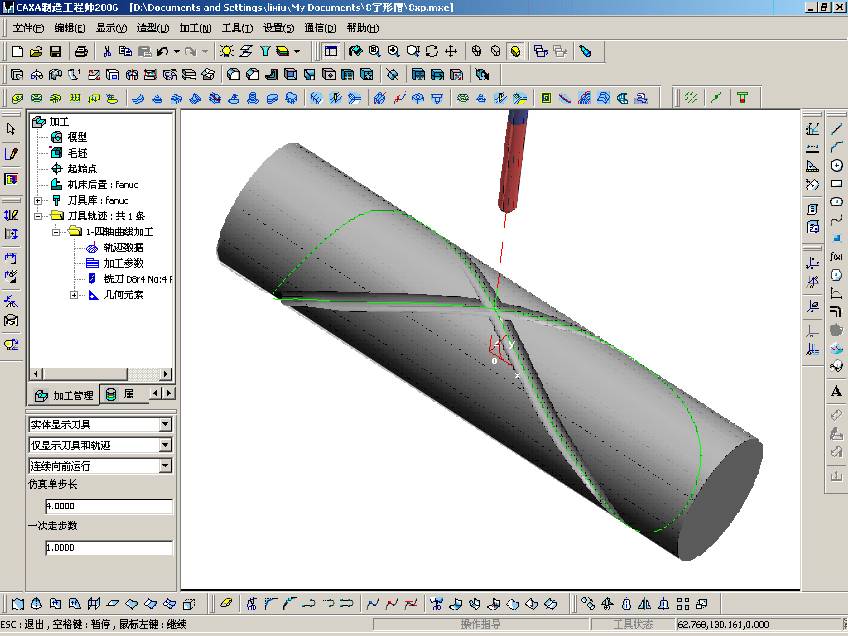
Task: Open the 实体显示刀具 dropdown
Action: (x=166, y=424)
